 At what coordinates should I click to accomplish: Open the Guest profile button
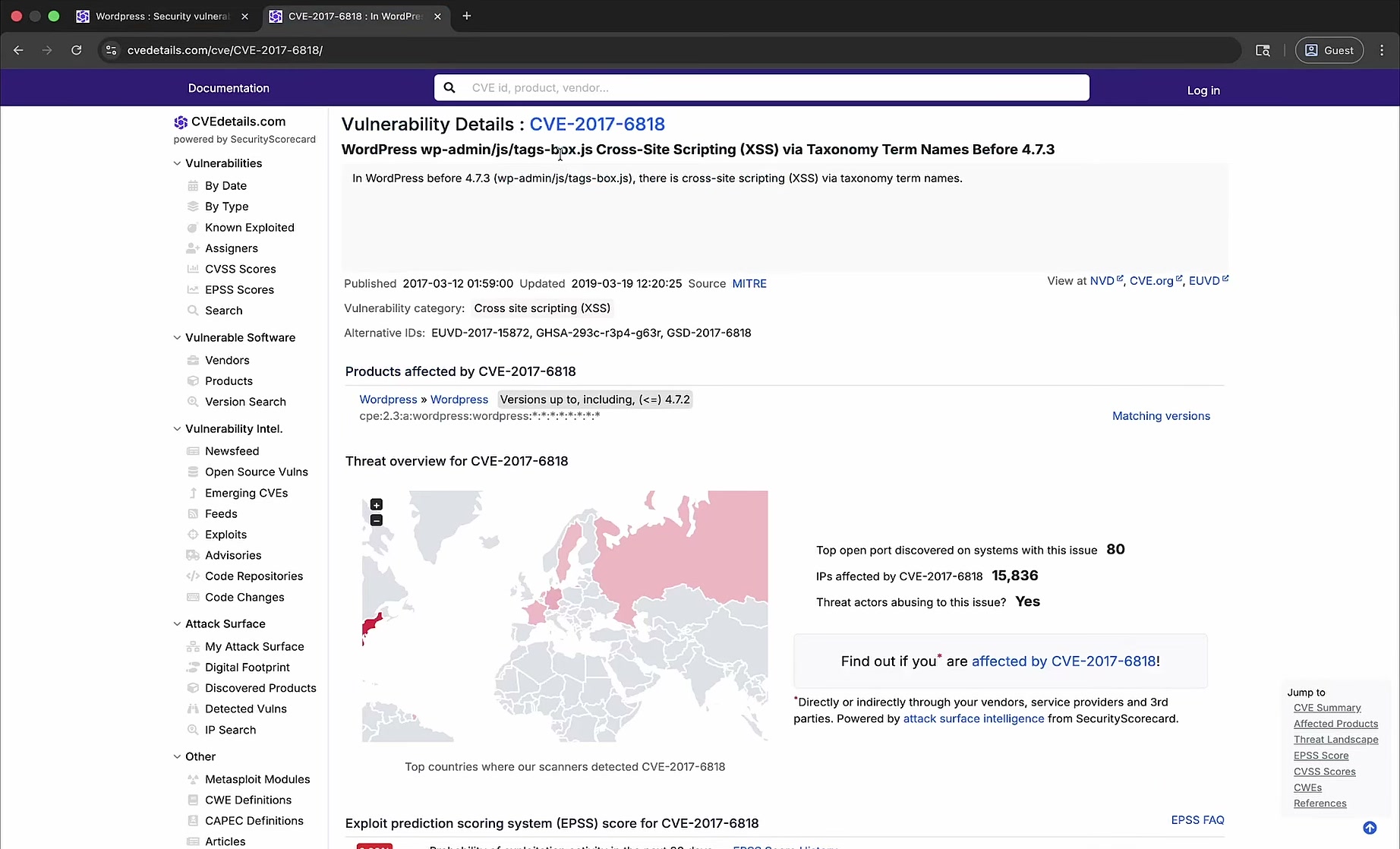pos(1329,50)
